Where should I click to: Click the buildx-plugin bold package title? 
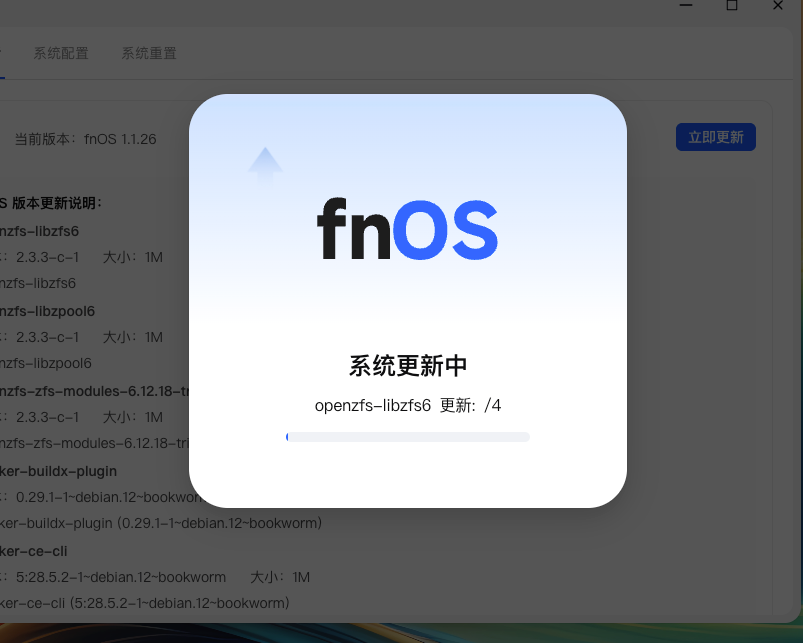pos(58,471)
